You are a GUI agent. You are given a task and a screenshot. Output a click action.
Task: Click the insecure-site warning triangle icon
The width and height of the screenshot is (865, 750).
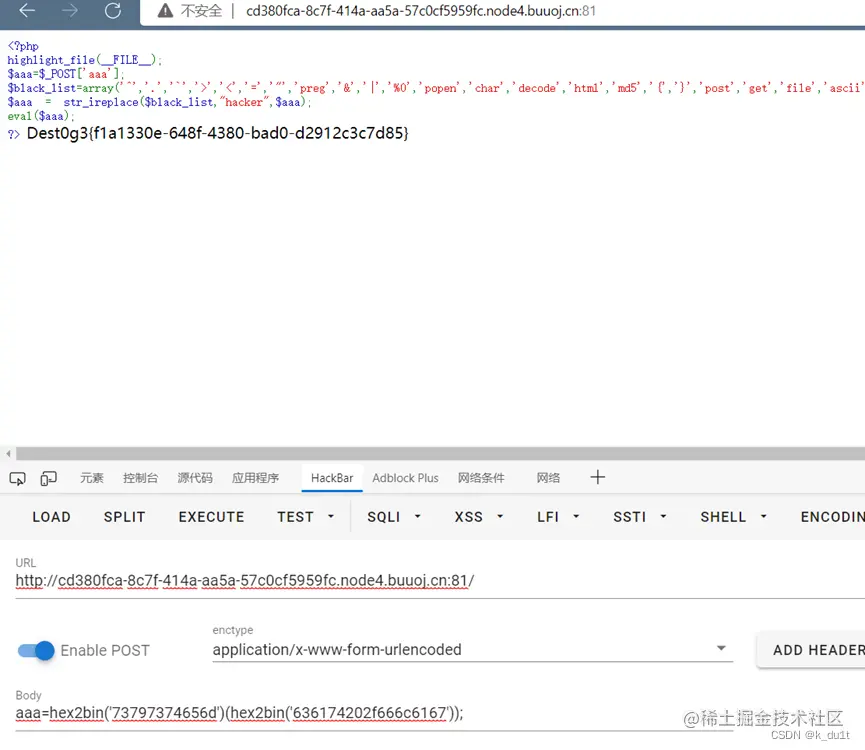(165, 10)
